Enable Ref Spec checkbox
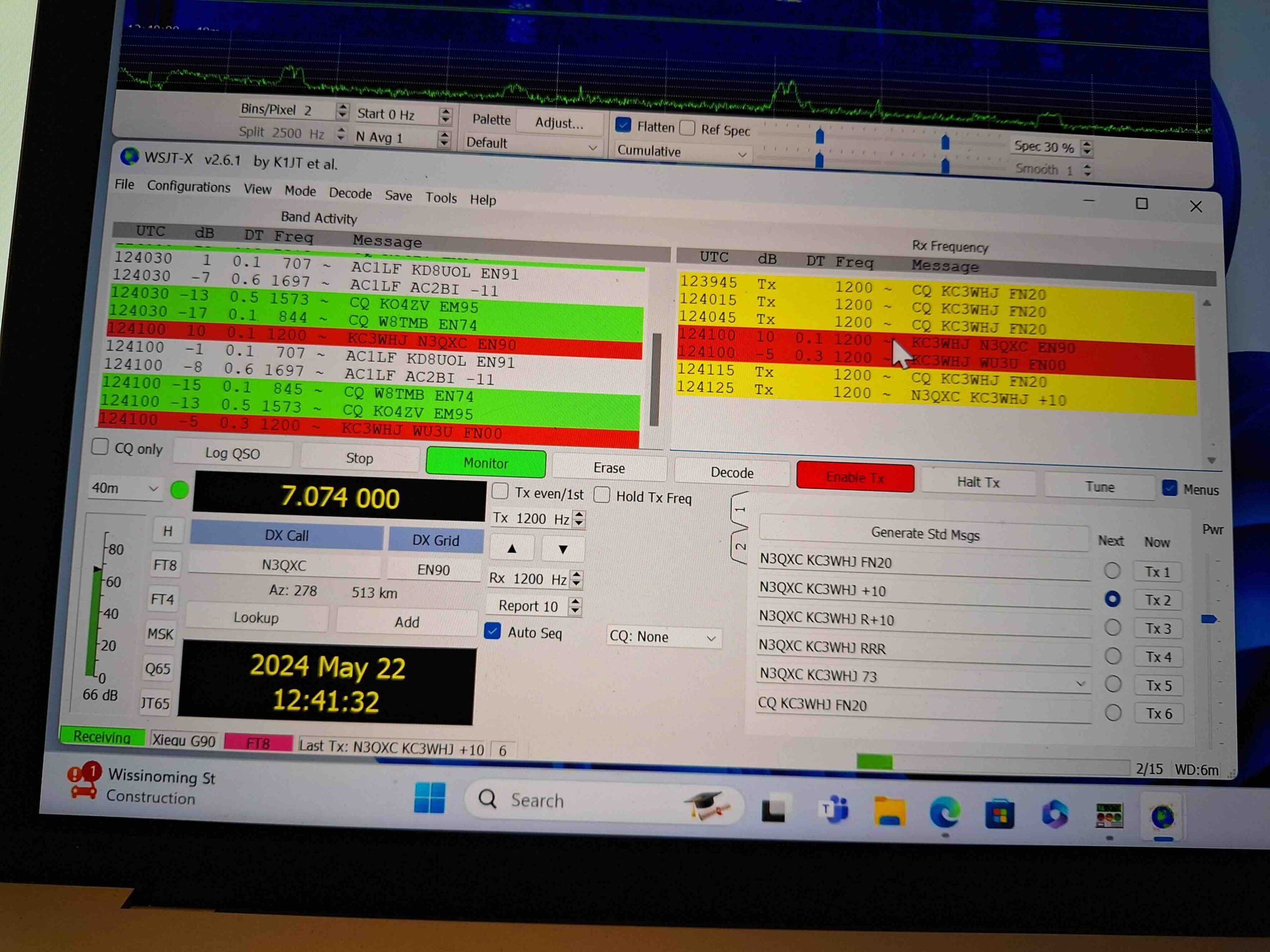1270x952 pixels. (687, 127)
